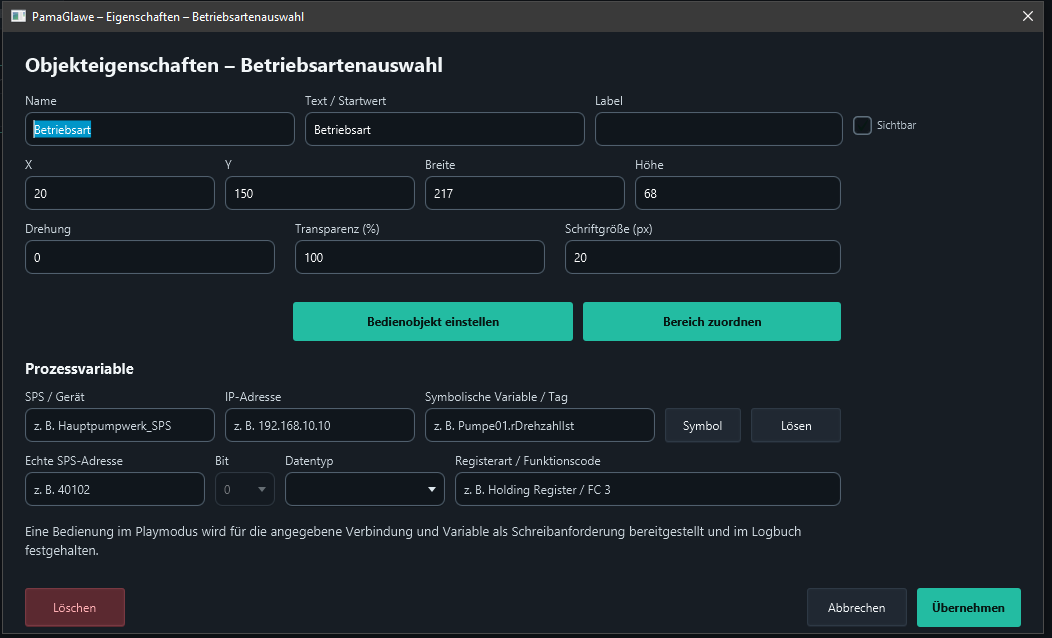Click the Drehung input field

coord(150,257)
